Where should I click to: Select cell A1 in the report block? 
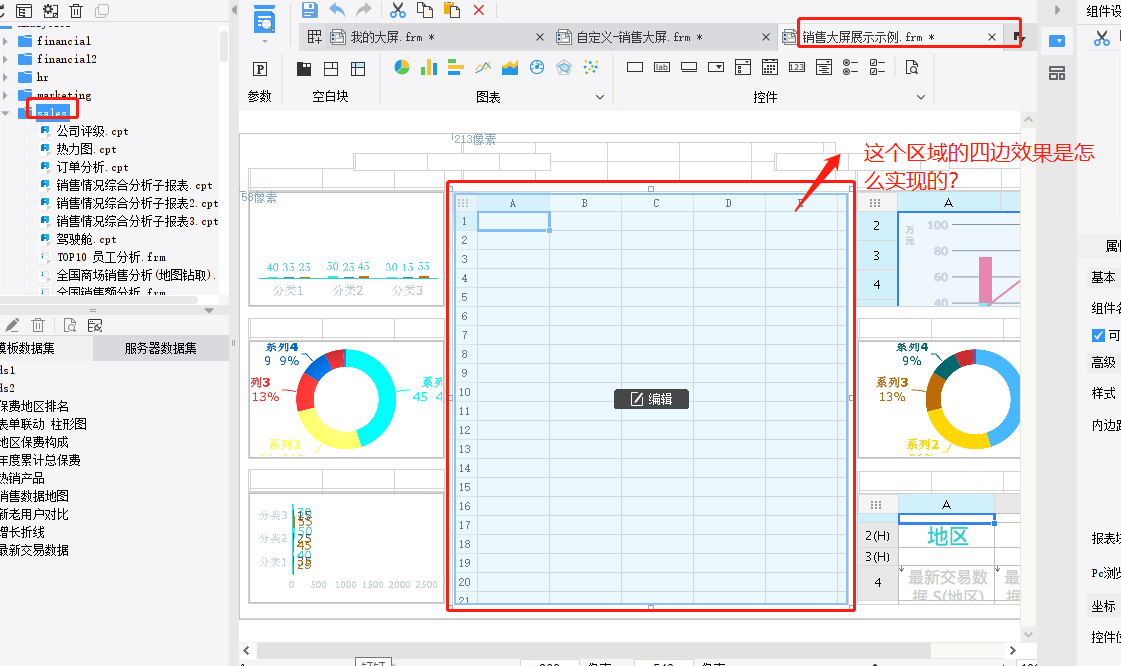click(513, 222)
